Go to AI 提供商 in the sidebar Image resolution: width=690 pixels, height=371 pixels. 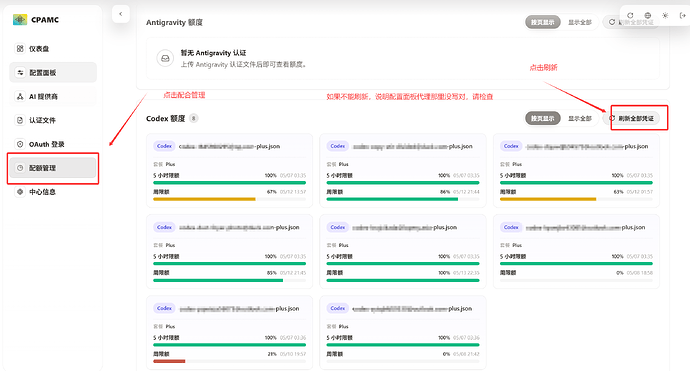pyautogui.click(x=53, y=96)
